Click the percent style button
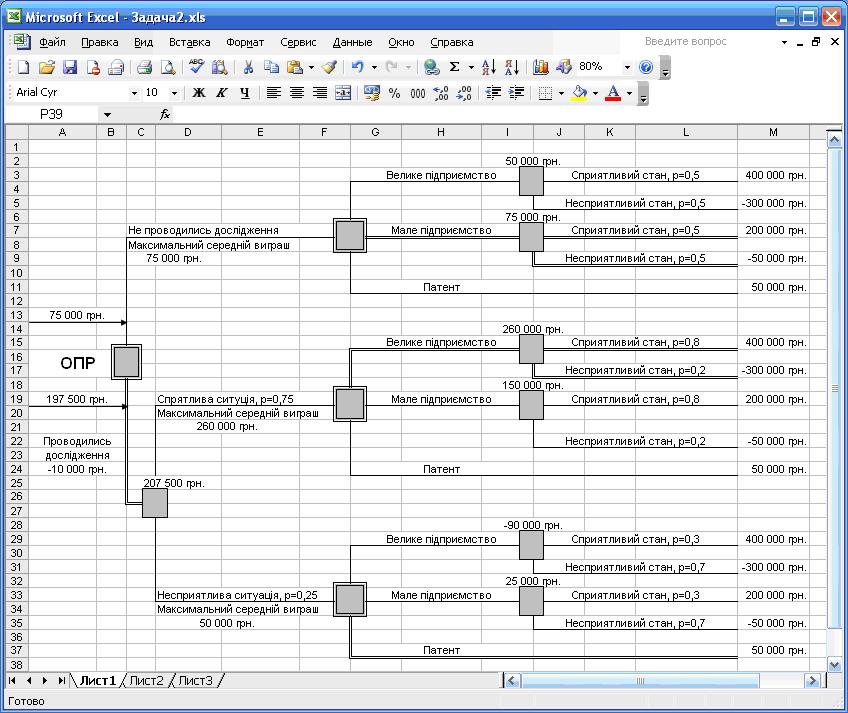Image resolution: width=848 pixels, height=713 pixels. coord(394,93)
